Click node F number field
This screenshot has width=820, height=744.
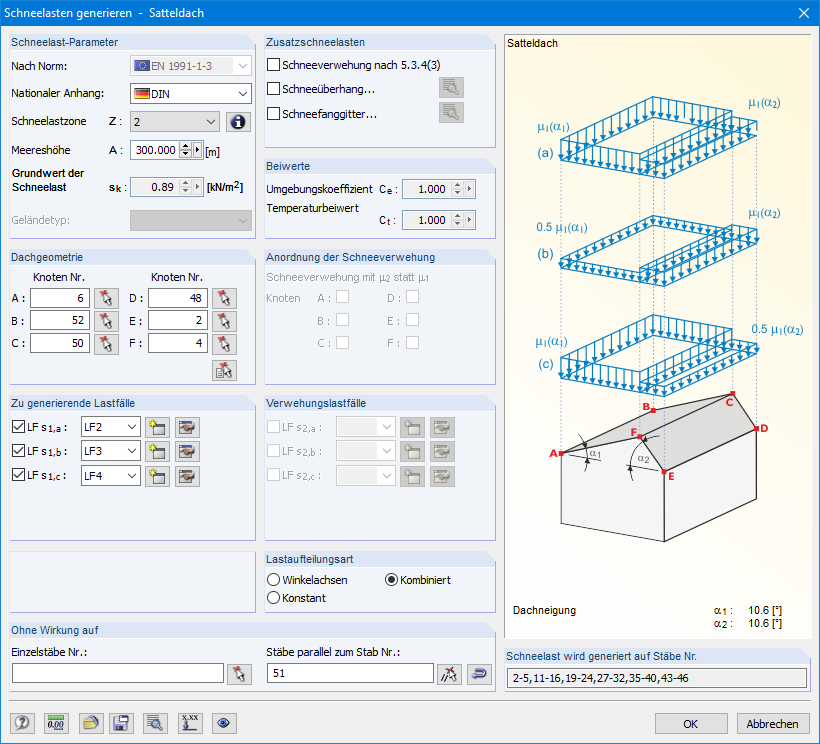coord(178,344)
